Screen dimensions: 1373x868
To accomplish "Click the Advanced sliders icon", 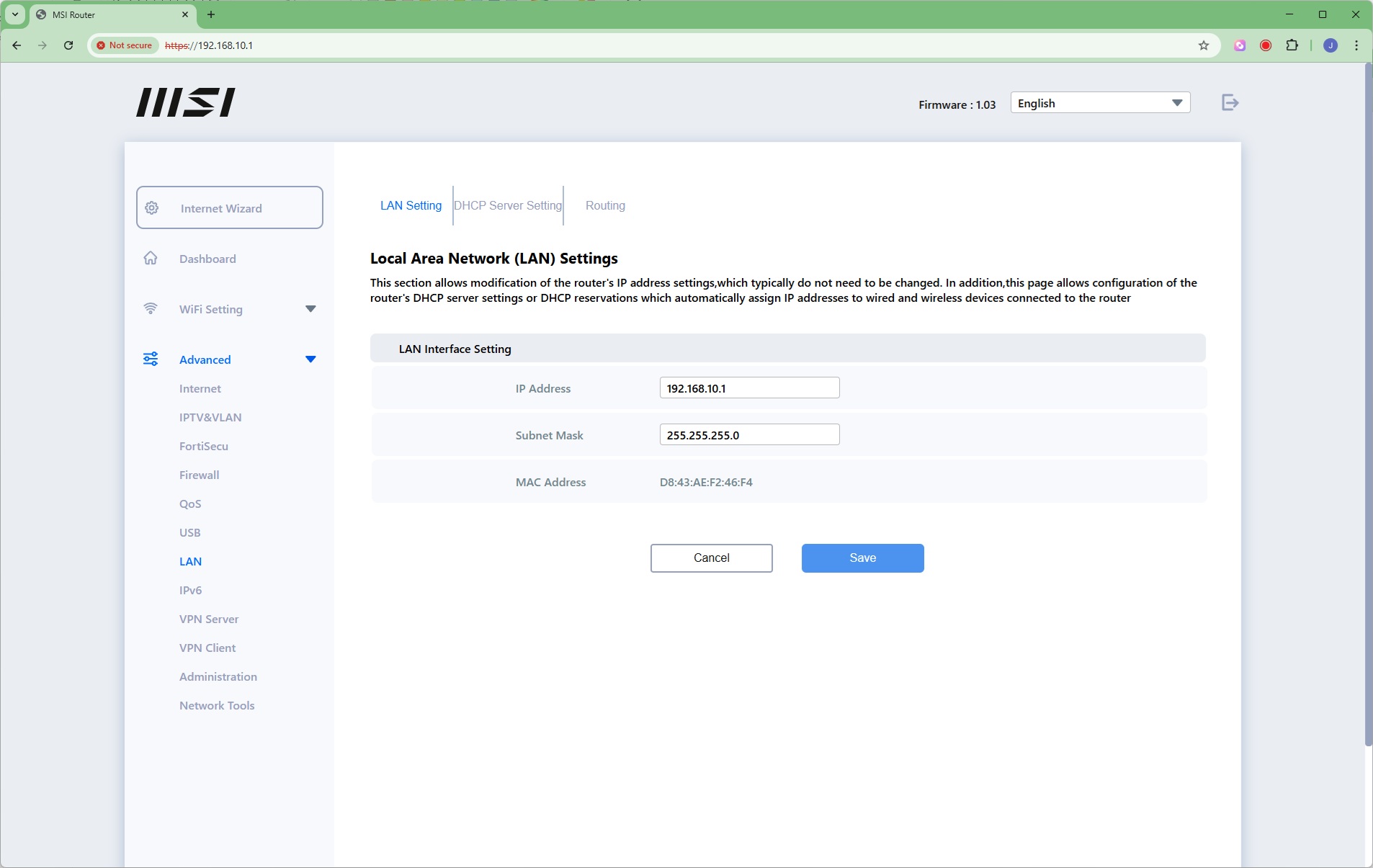I will [151, 359].
